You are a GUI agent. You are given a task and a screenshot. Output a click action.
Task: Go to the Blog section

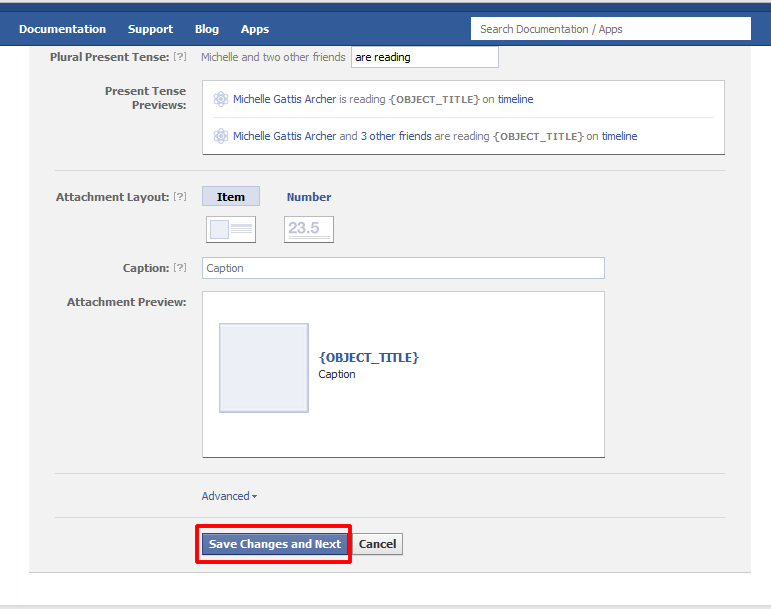207,29
